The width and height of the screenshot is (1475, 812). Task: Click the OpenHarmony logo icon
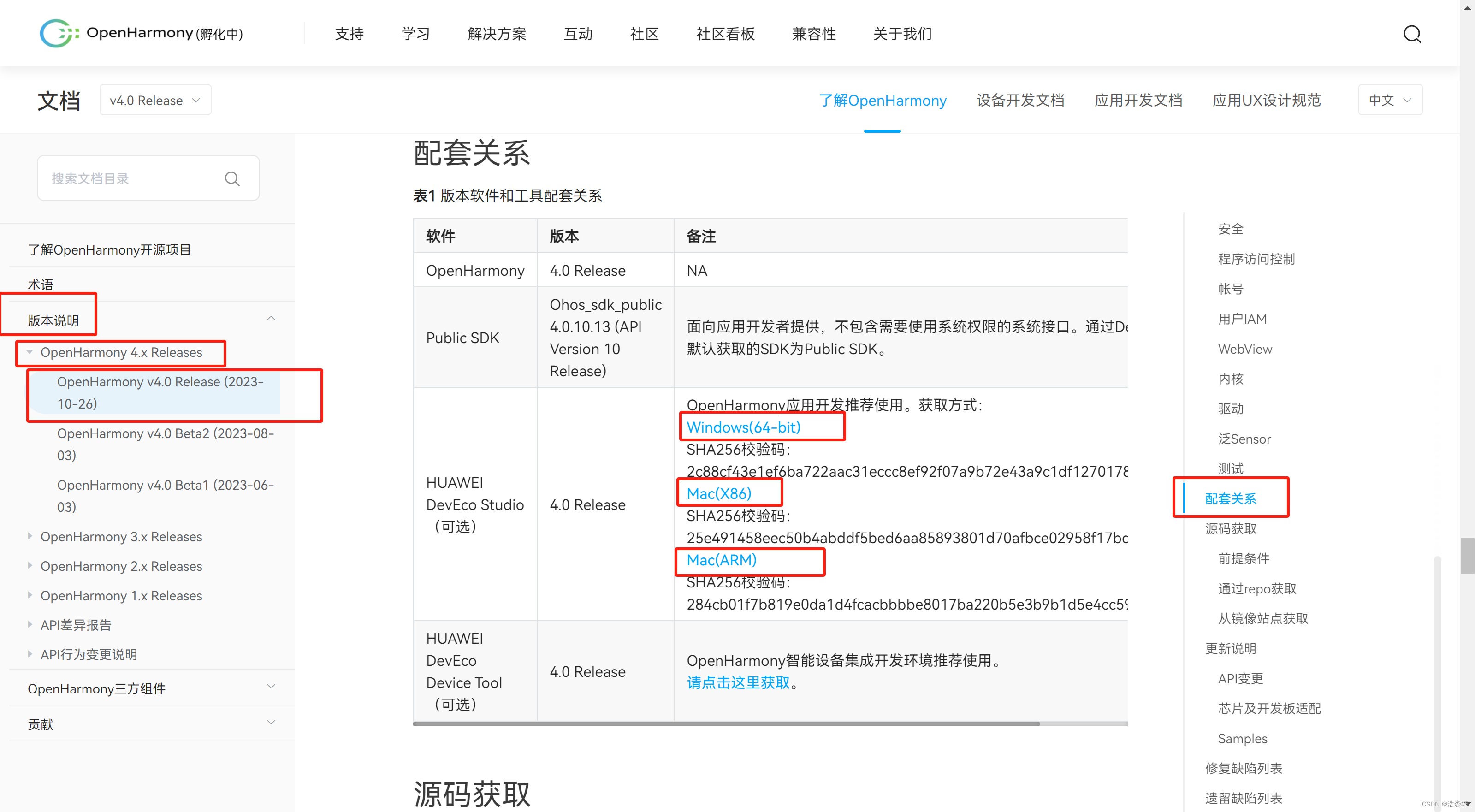(59, 33)
